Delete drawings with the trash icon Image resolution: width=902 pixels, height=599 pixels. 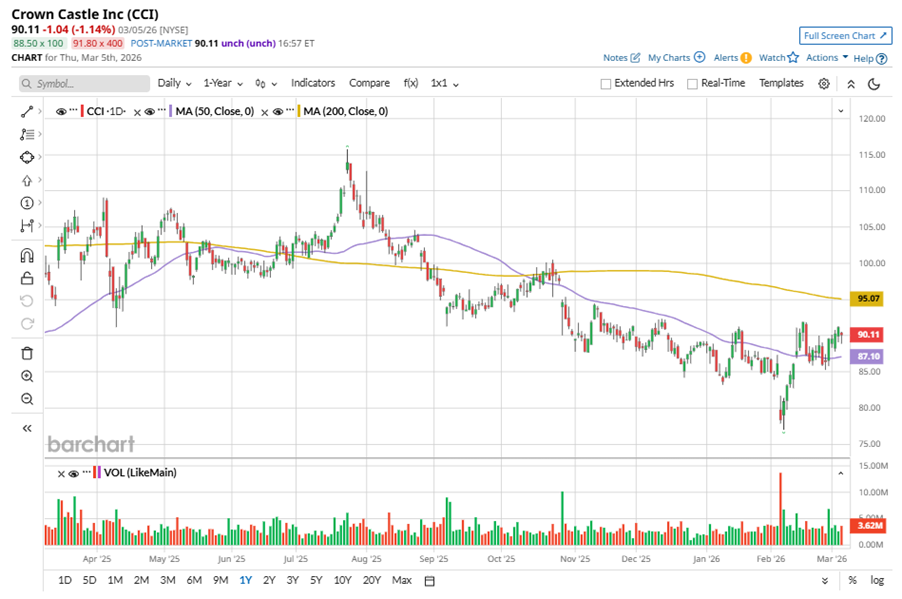pyautogui.click(x=27, y=353)
